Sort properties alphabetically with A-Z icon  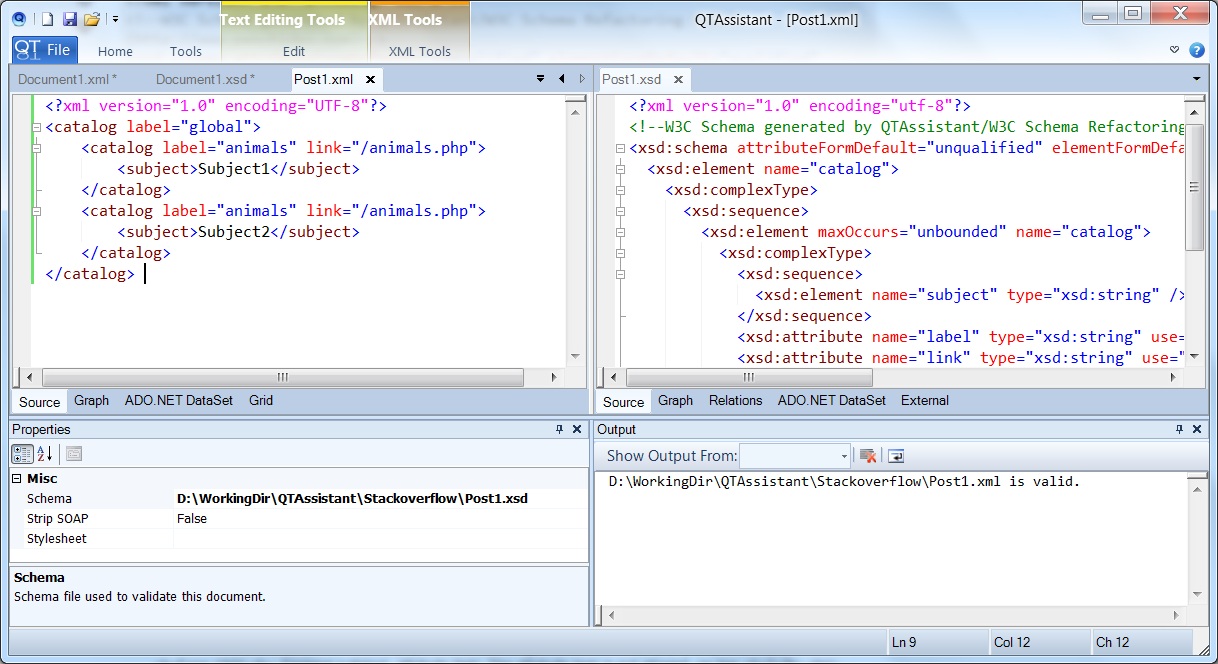point(46,454)
